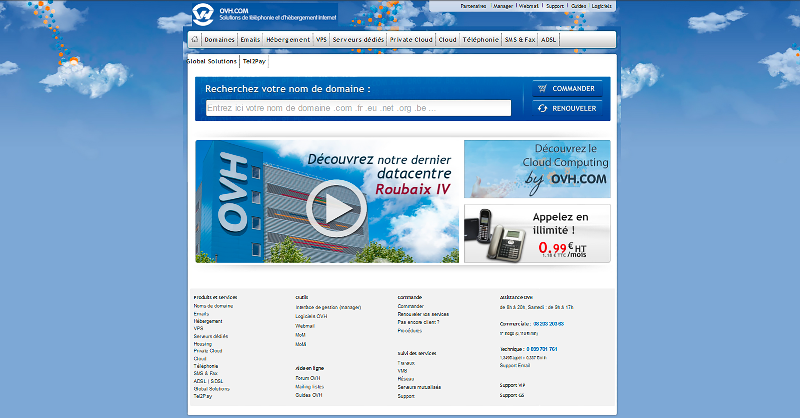Play the Roubaix IV datacentre video

click(336, 208)
